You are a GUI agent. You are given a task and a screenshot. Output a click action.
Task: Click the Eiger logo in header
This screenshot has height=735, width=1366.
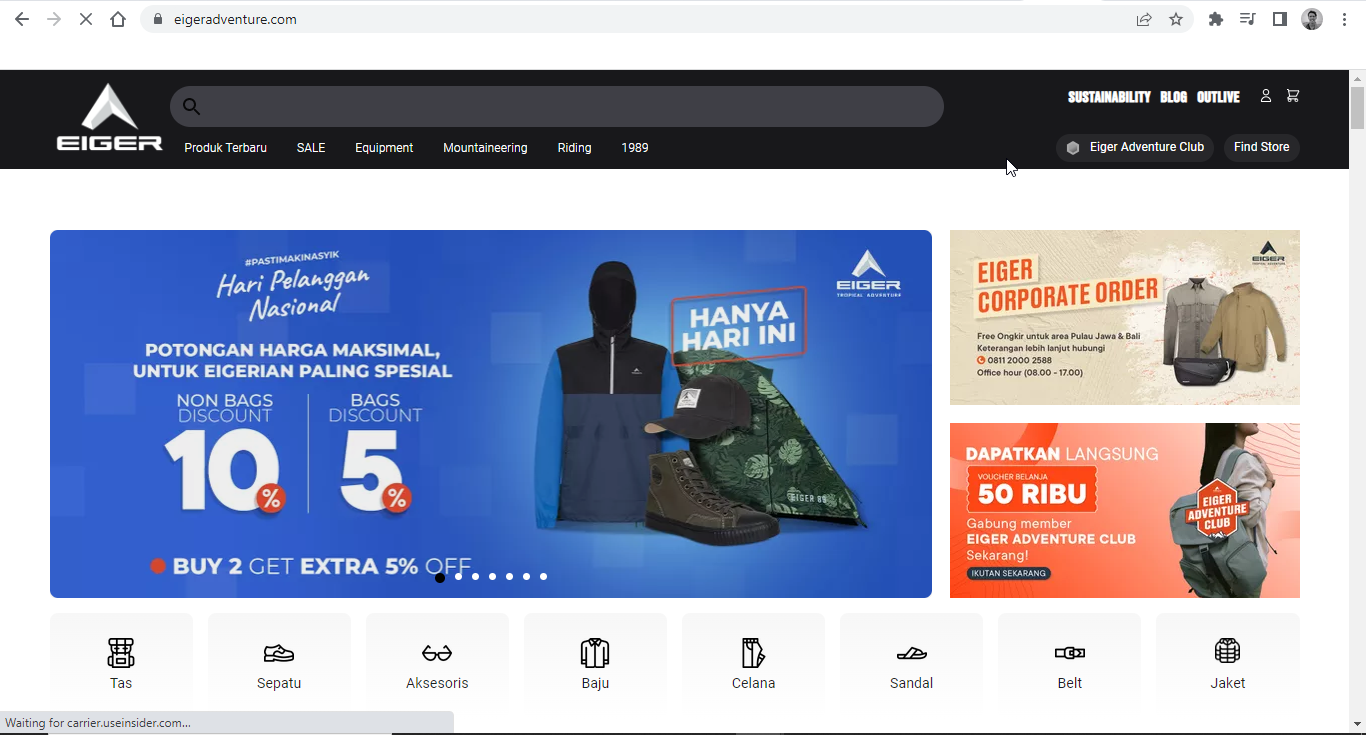[109, 117]
